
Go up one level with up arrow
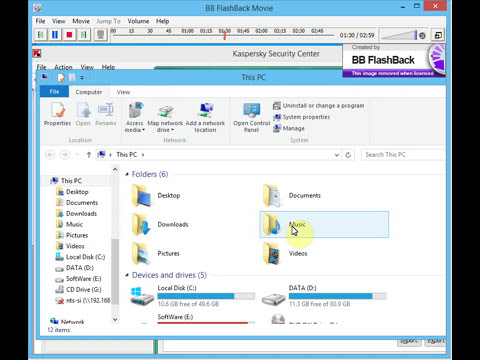point(89,155)
